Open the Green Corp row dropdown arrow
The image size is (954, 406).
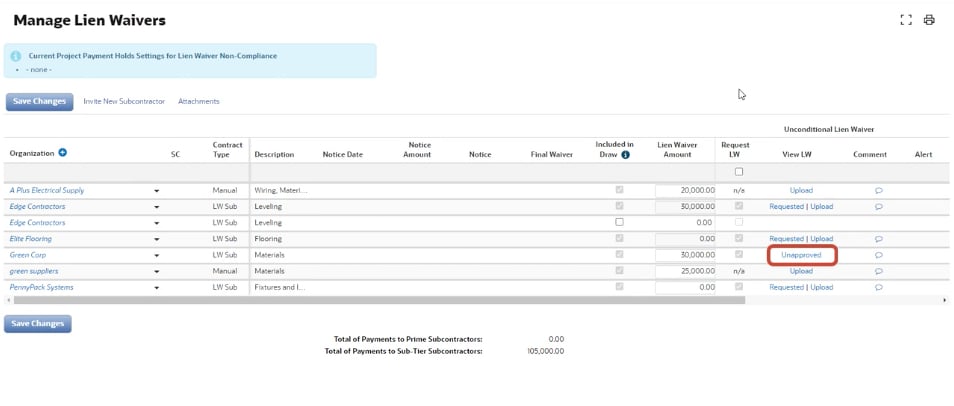tap(156, 255)
